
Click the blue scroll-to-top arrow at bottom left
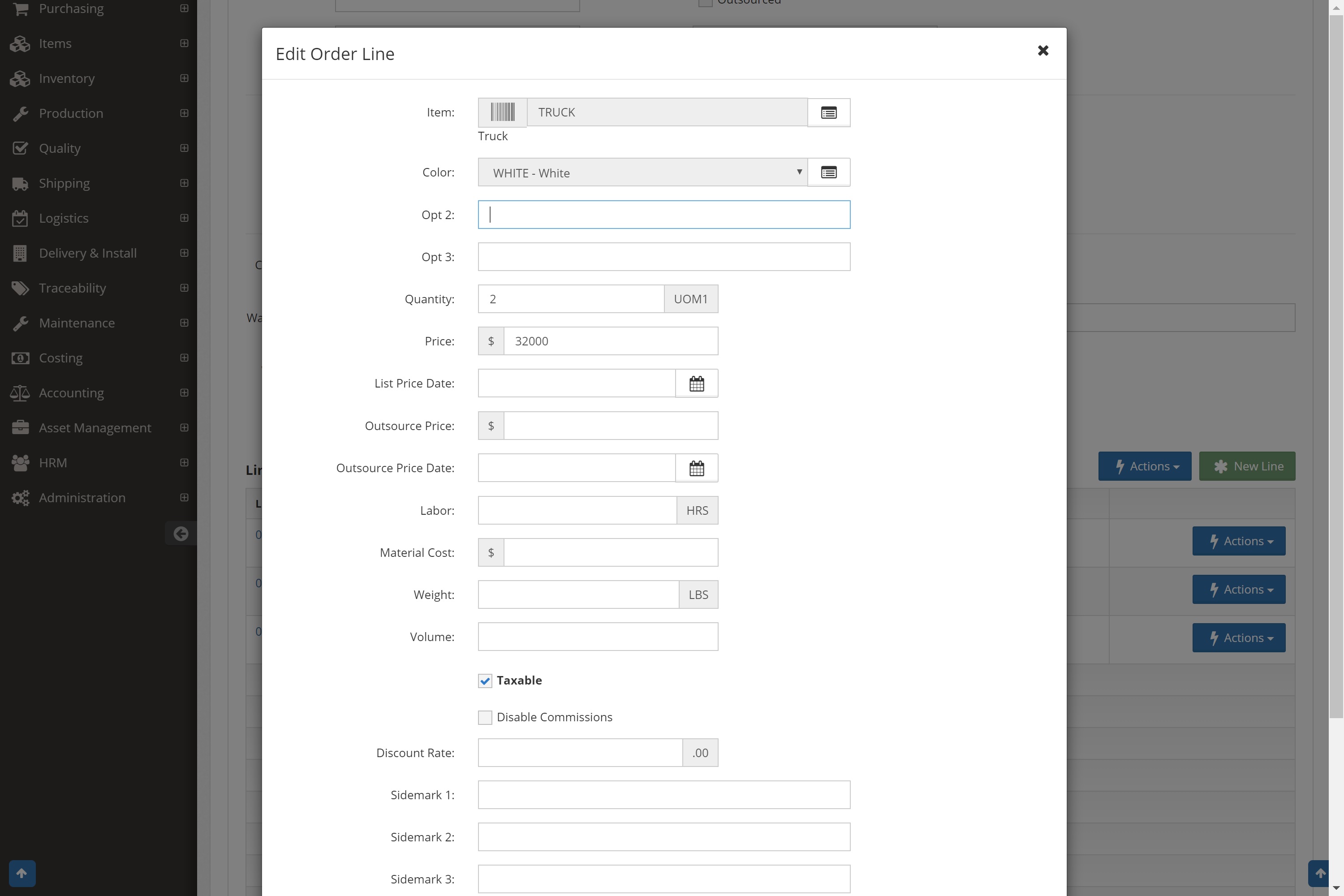coord(22,873)
